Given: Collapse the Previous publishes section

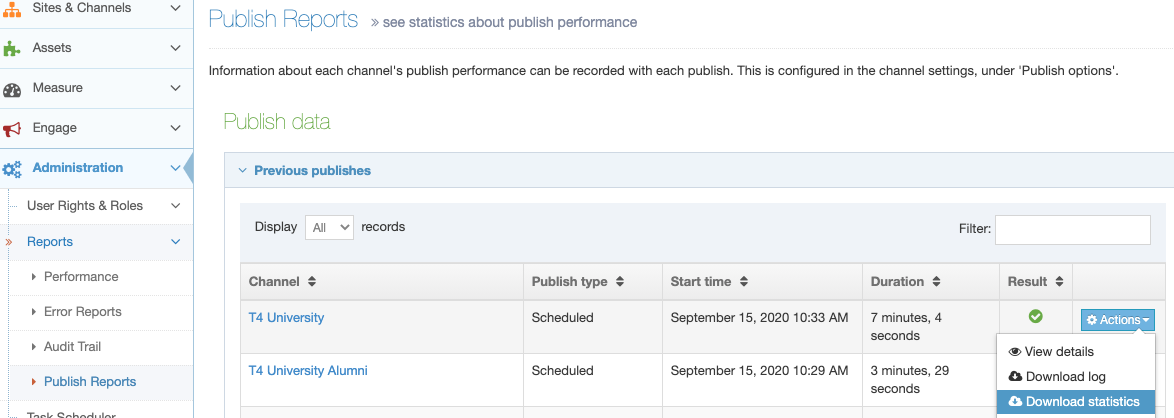Looking at the screenshot, I should tap(242, 171).
